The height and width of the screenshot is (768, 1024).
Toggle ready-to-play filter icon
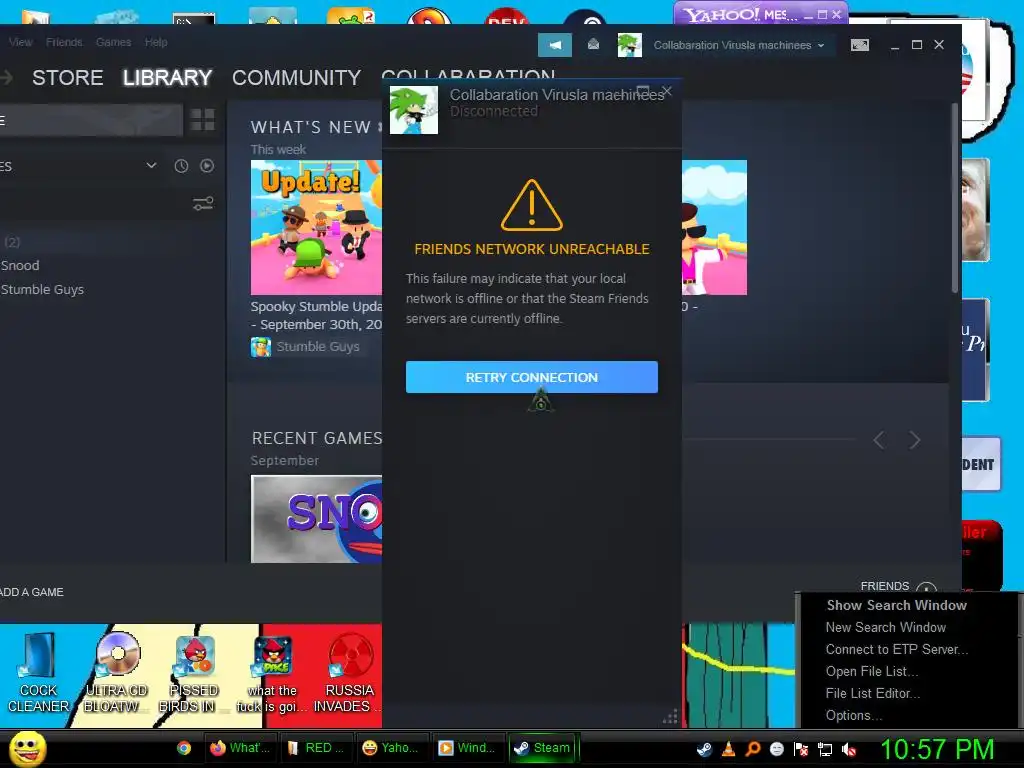[207, 166]
